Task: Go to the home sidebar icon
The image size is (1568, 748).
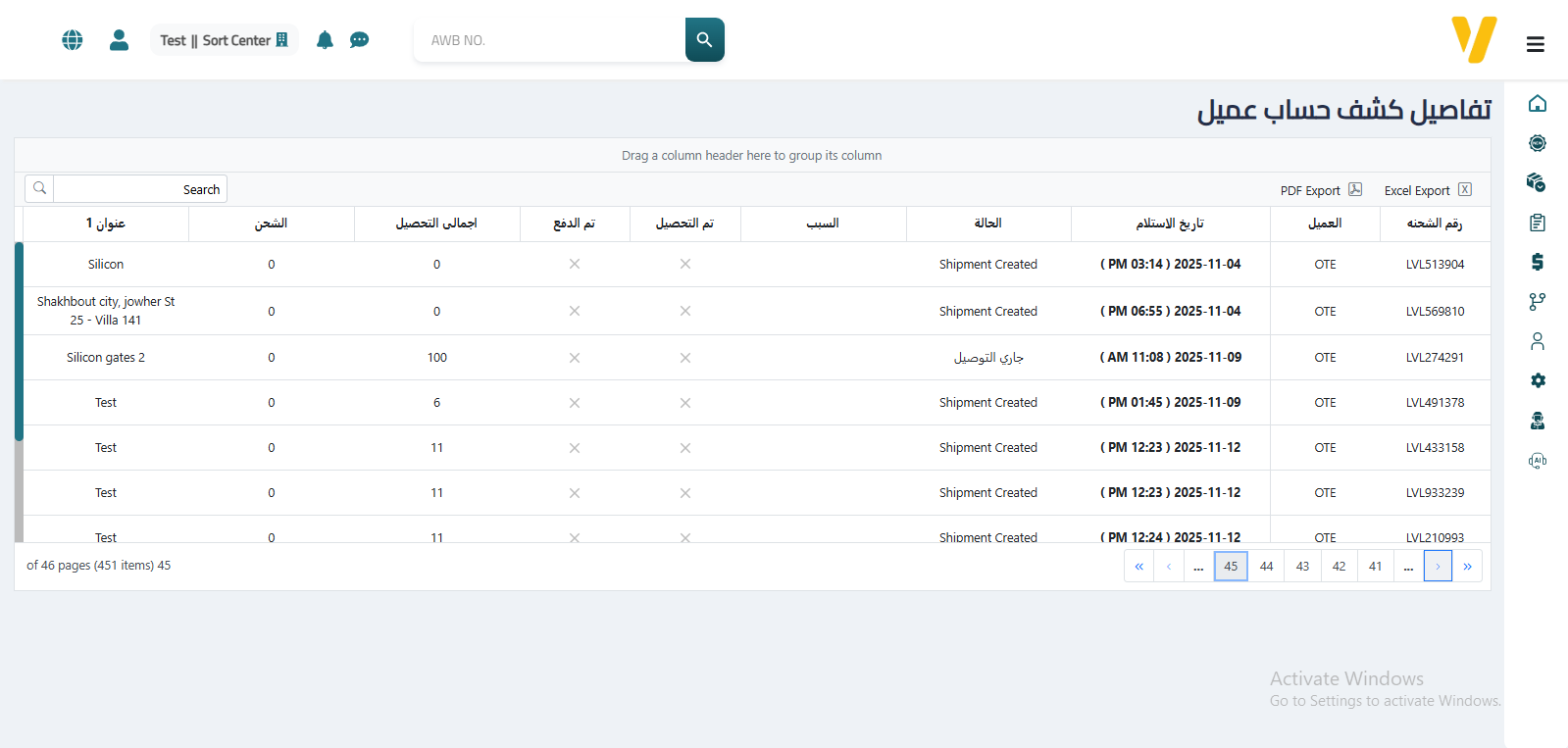Action: pyautogui.click(x=1537, y=104)
